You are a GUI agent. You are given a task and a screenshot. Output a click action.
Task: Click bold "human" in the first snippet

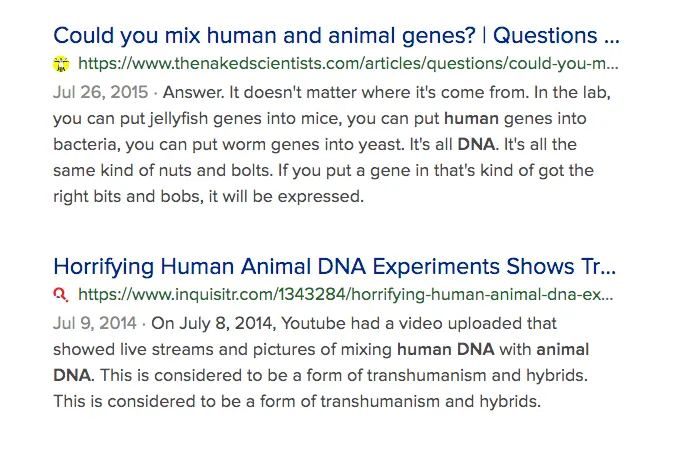[471, 118]
